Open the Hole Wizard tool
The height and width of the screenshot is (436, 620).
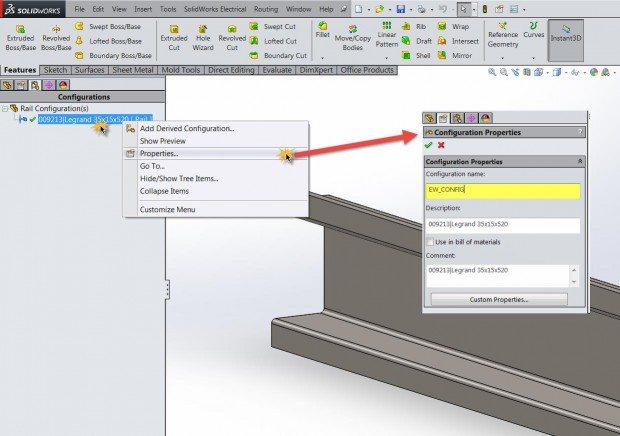[x=203, y=37]
